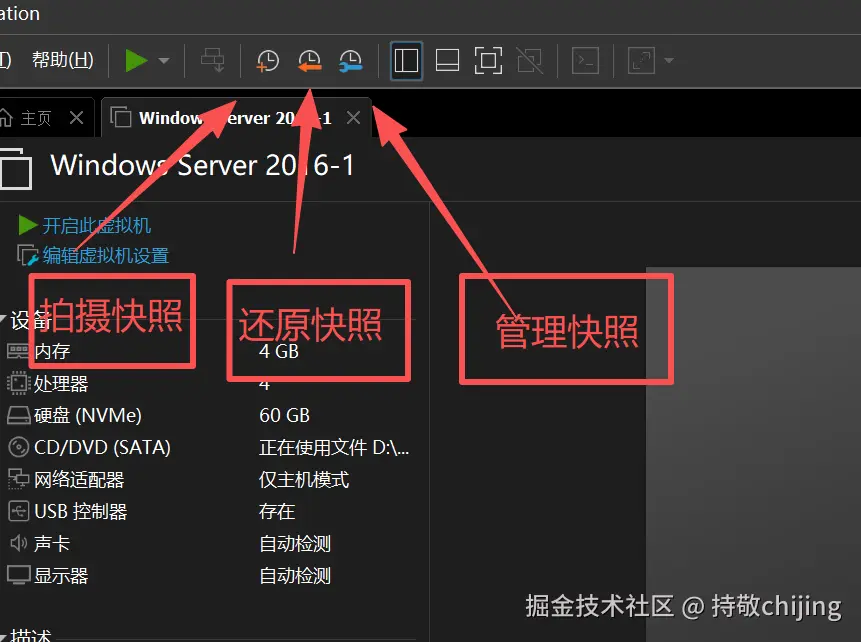Select the 处理器 device row
The image size is (861, 642).
209,383
